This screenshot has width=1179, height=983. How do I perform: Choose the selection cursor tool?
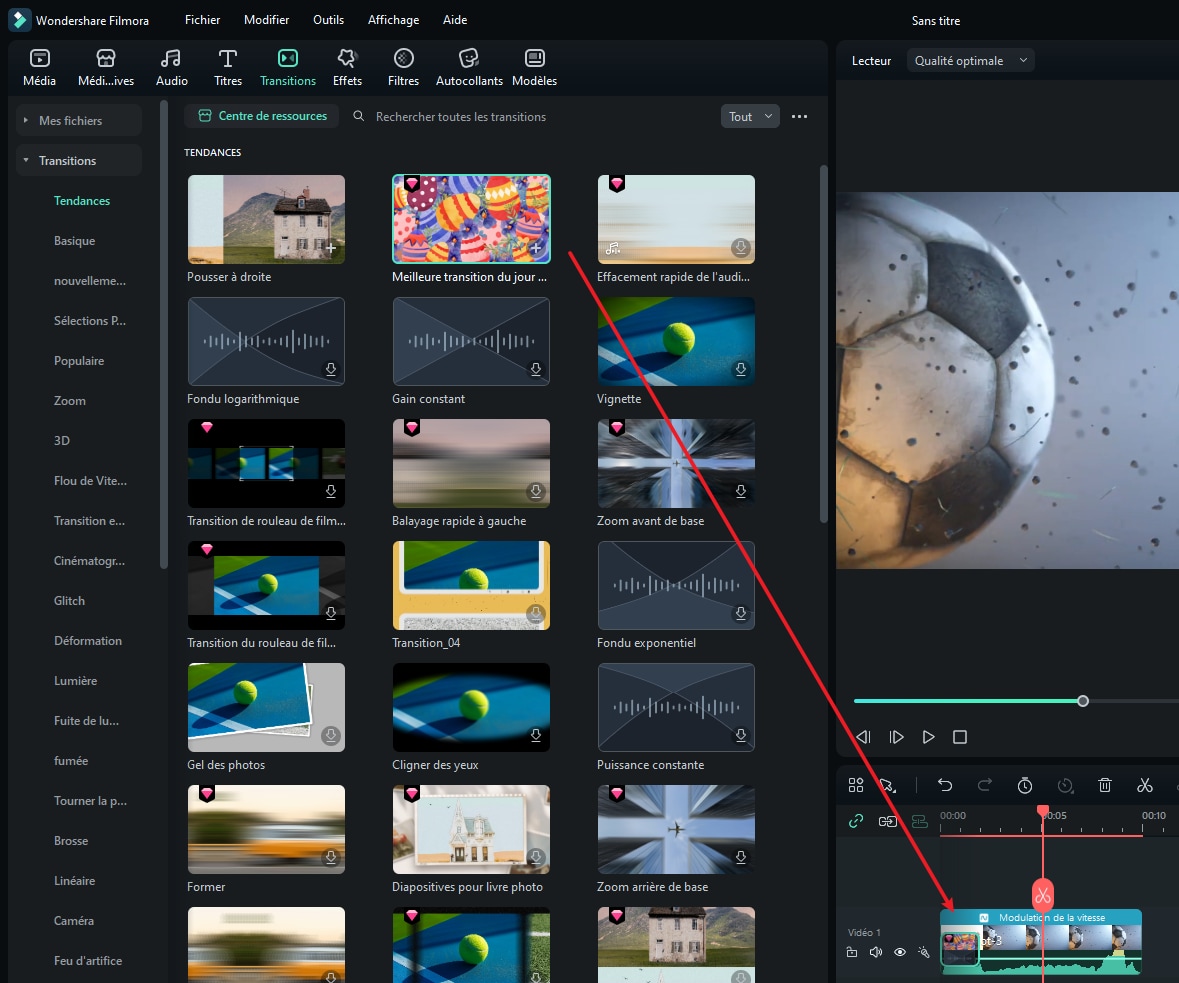(888, 785)
